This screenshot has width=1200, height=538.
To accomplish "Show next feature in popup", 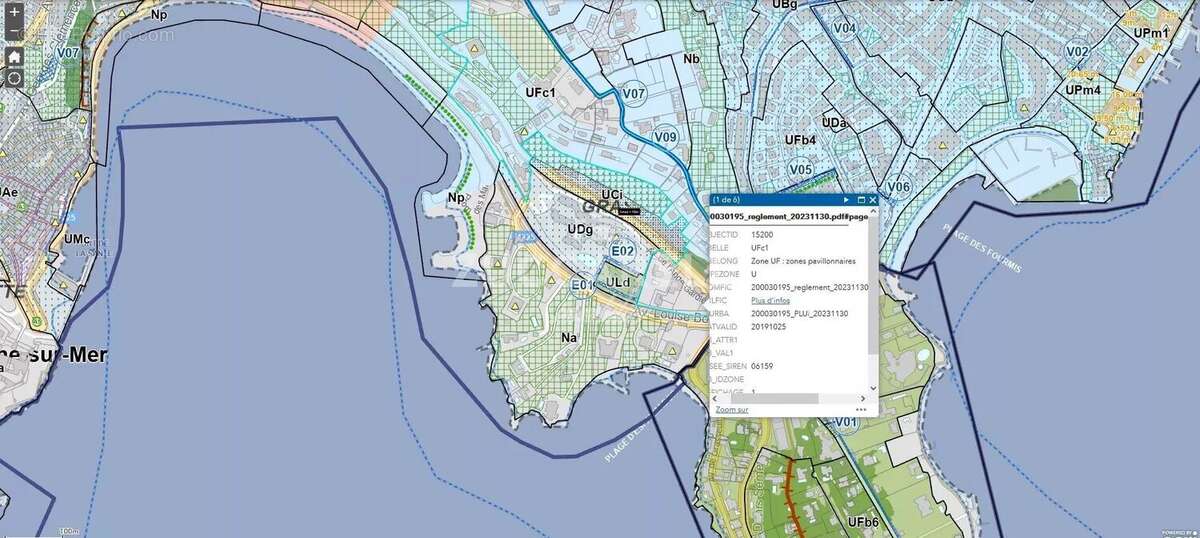I will [846, 200].
